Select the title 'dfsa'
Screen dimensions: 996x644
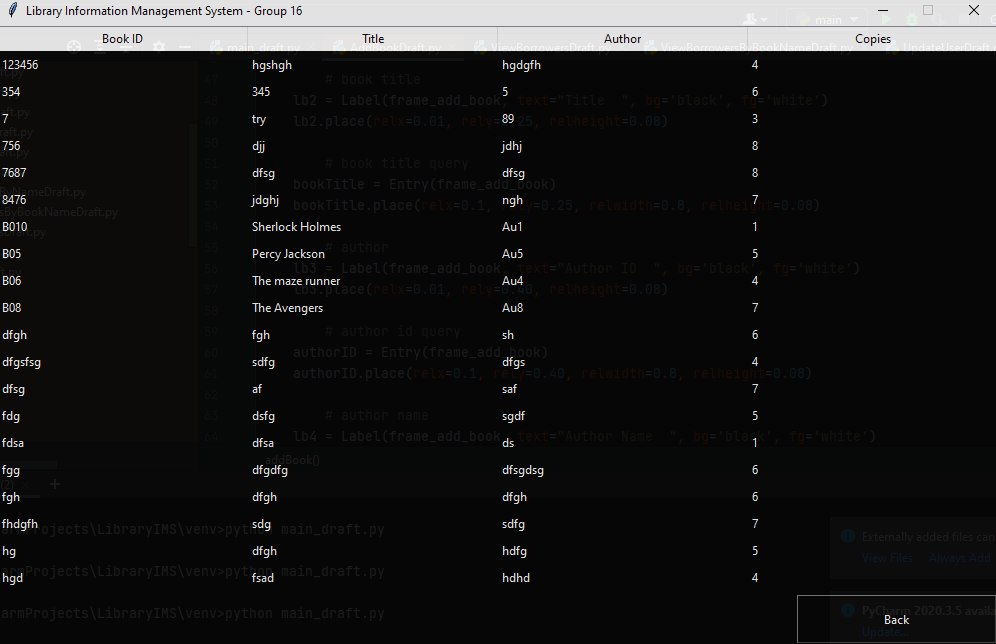pyautogui.click(x=263, y=443)
